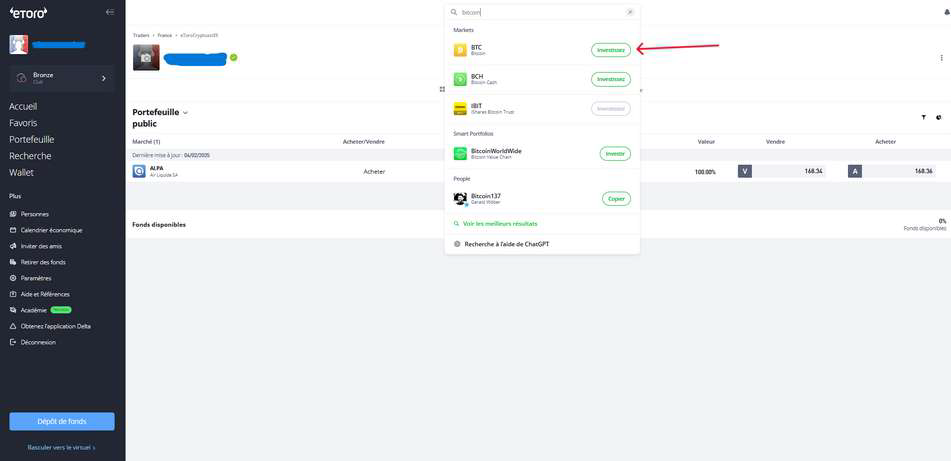This screenshot has width=951, height=461.
Task: Expand the Bronze Club tier chevron
Action: (x=104, y=78)
